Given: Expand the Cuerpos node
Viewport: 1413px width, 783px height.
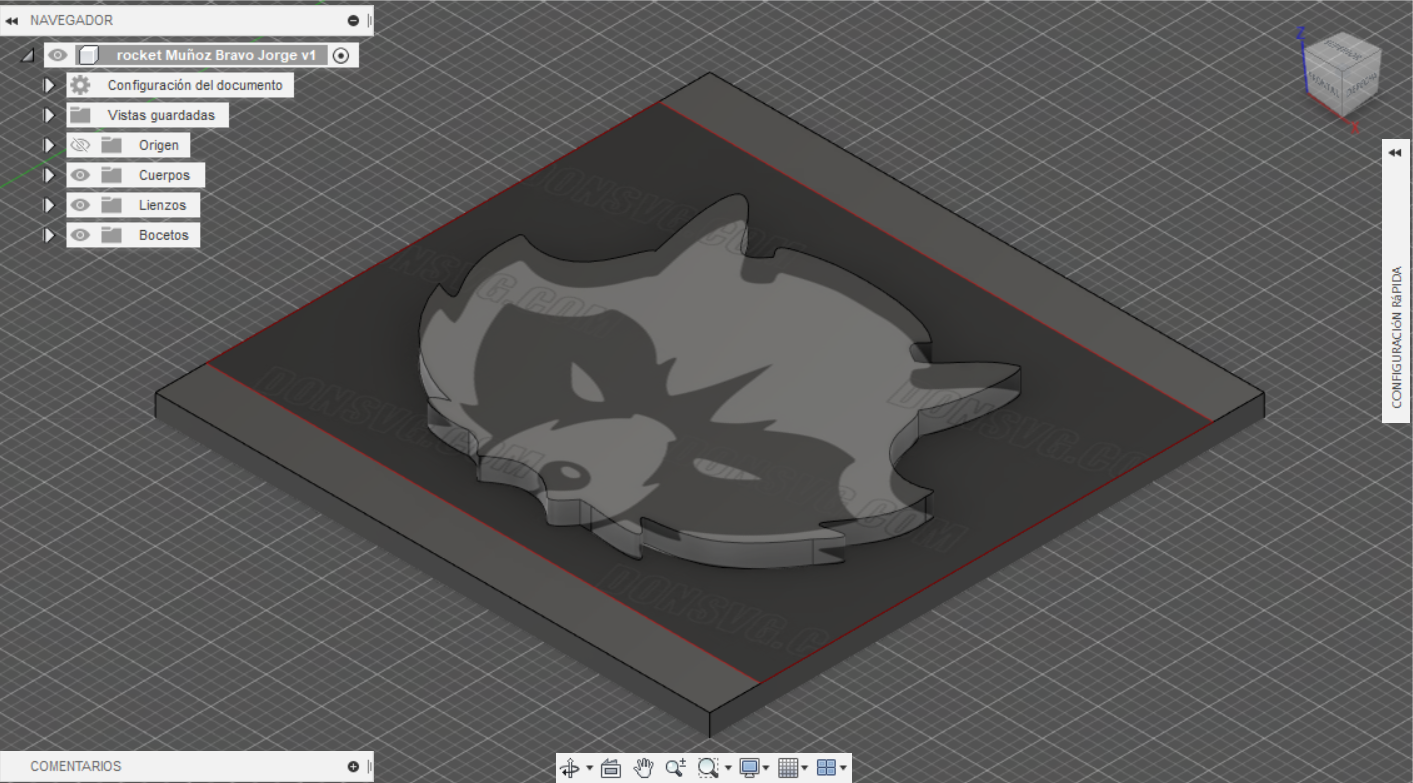Looking at the screenshot, I should 49,175.
